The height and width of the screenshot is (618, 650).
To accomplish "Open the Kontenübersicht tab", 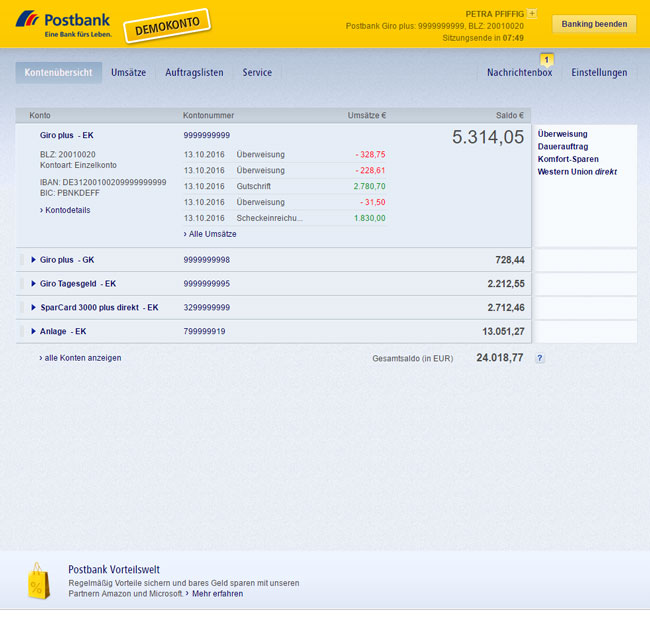I will 58,73.
